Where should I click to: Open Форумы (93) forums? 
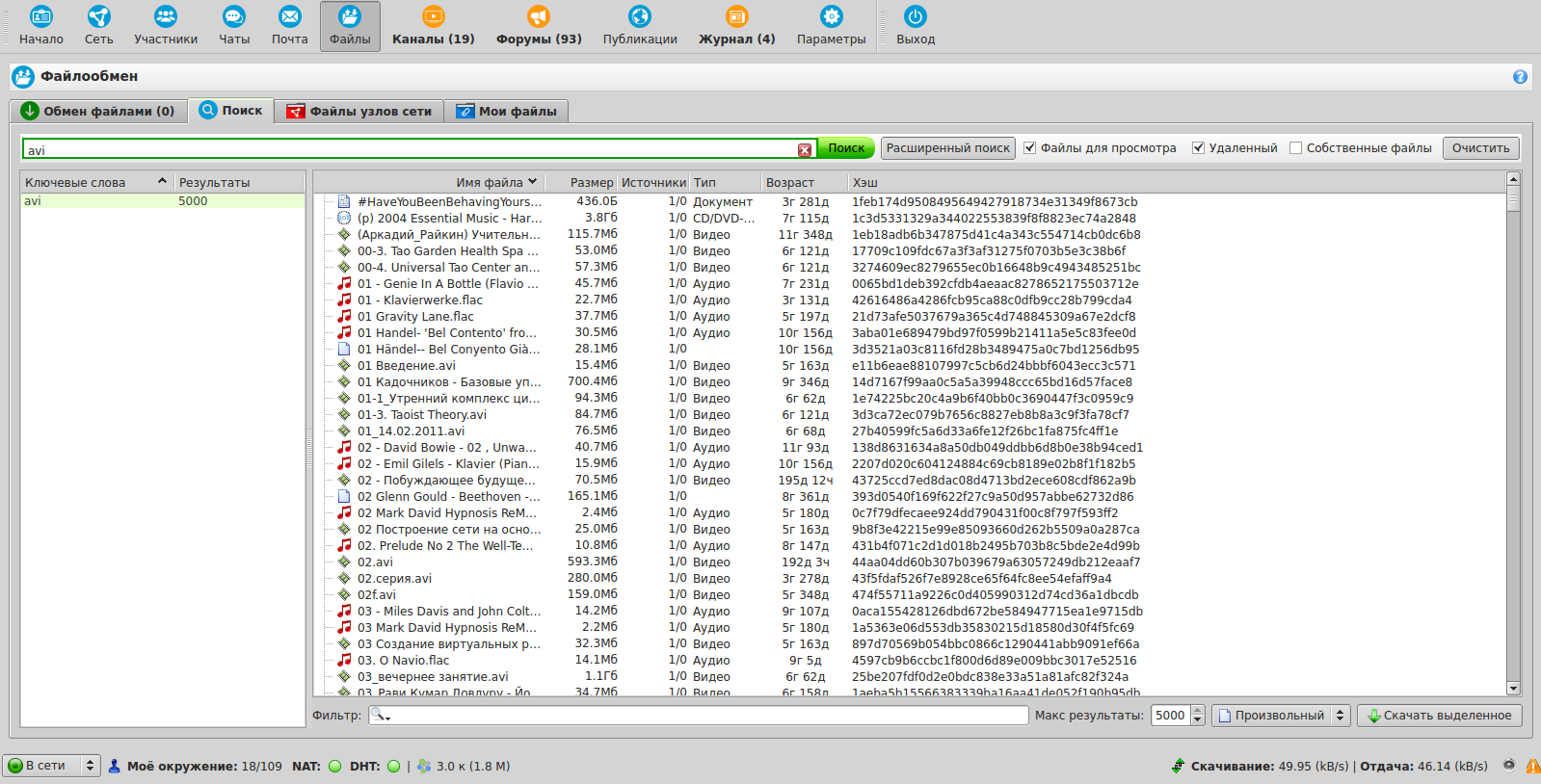point(539,26)
